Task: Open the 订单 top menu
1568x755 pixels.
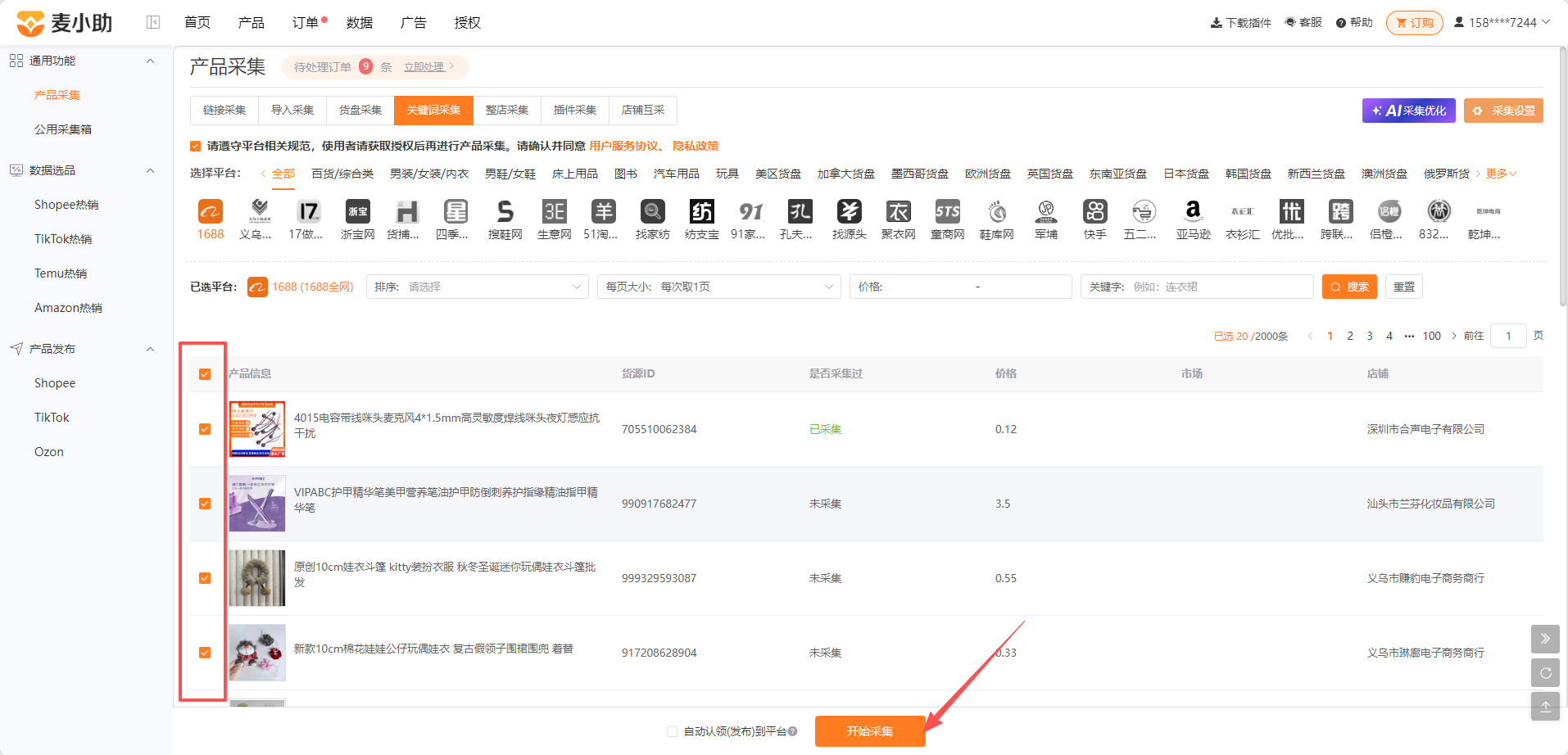Action: pyautogui.click(x=306, y=22)
